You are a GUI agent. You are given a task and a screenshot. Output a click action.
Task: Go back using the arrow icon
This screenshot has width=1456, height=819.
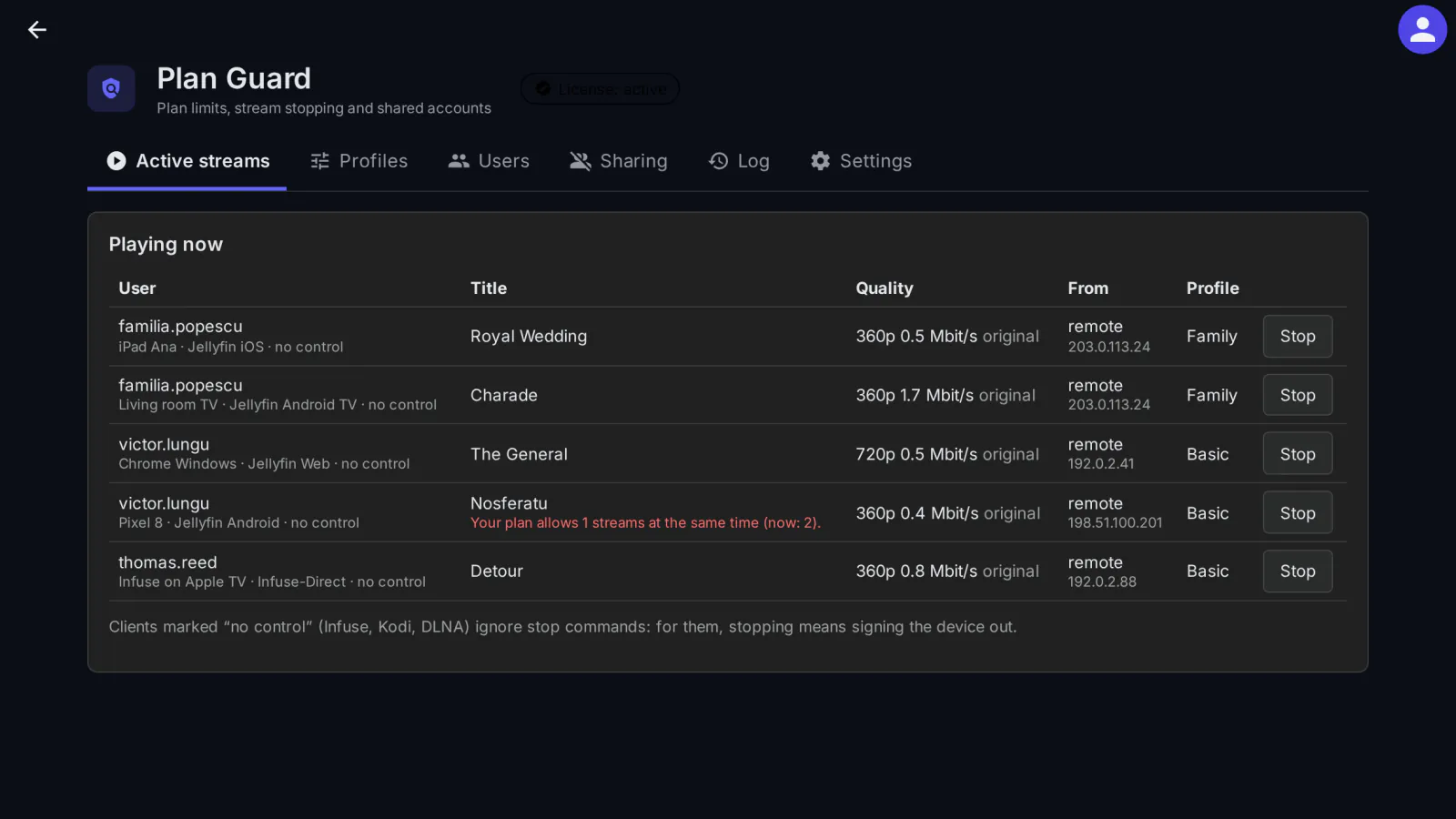click(37, 30)
